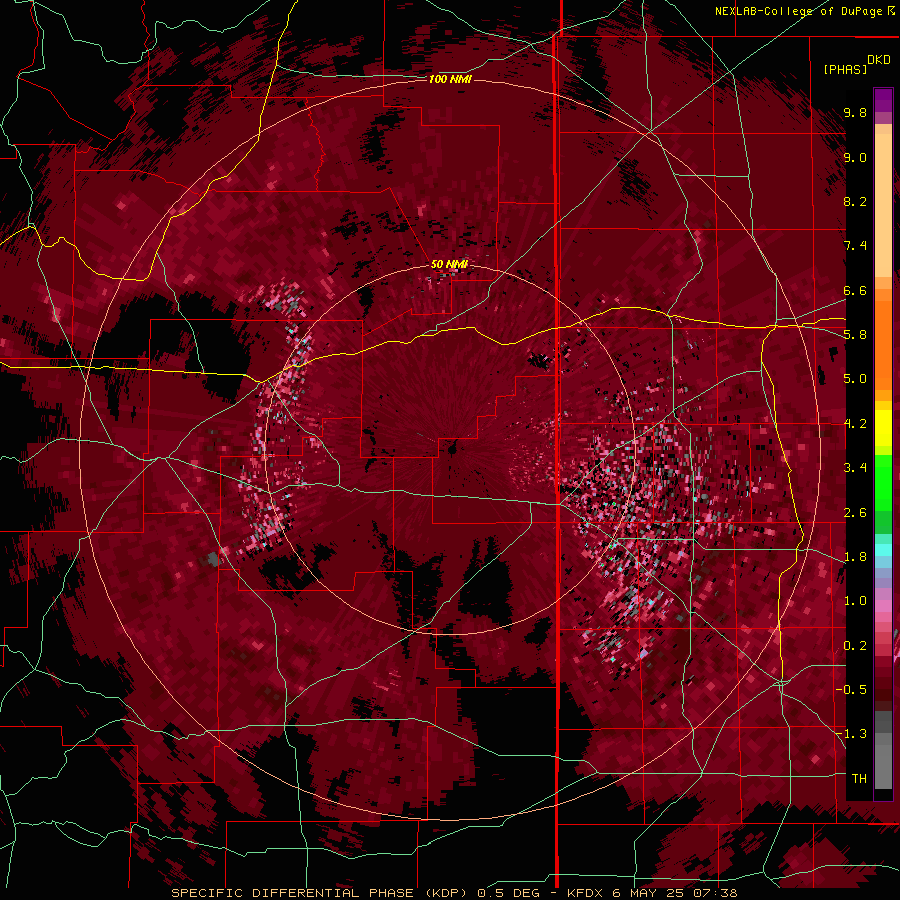This screenshot has height=900, width=900.
Task: Click the -1.3 scale value
Action: [x=852, y=734]
